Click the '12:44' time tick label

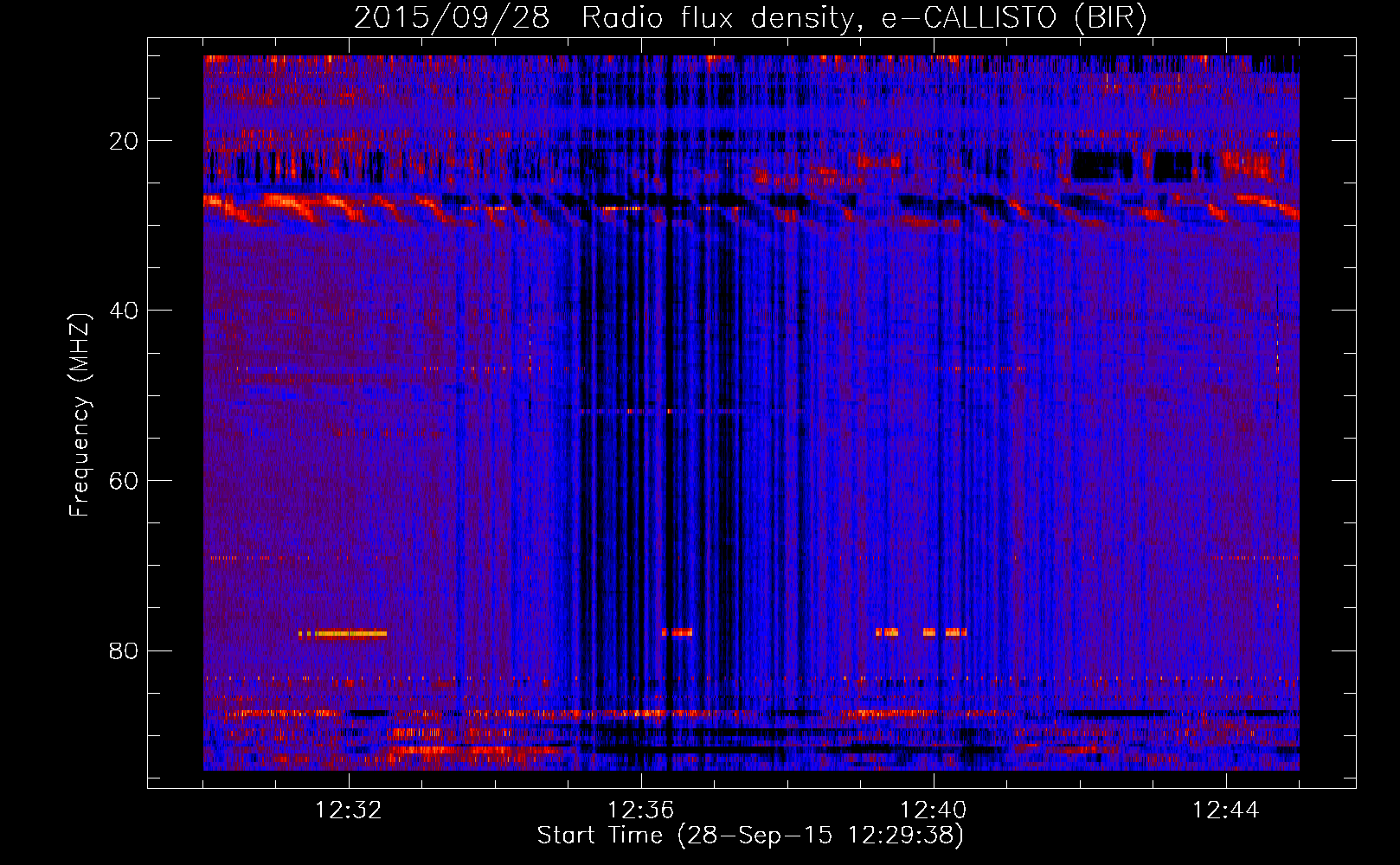[1225, 811]
